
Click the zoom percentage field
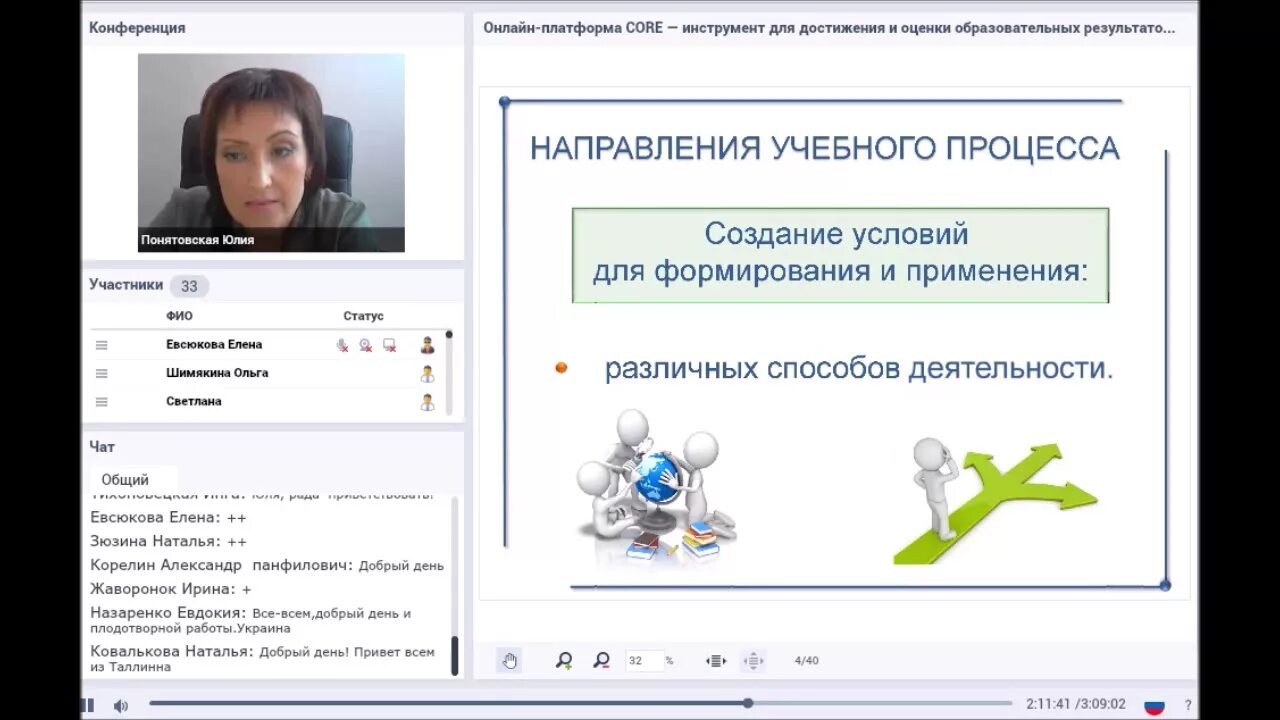click(x=644, y=660)
